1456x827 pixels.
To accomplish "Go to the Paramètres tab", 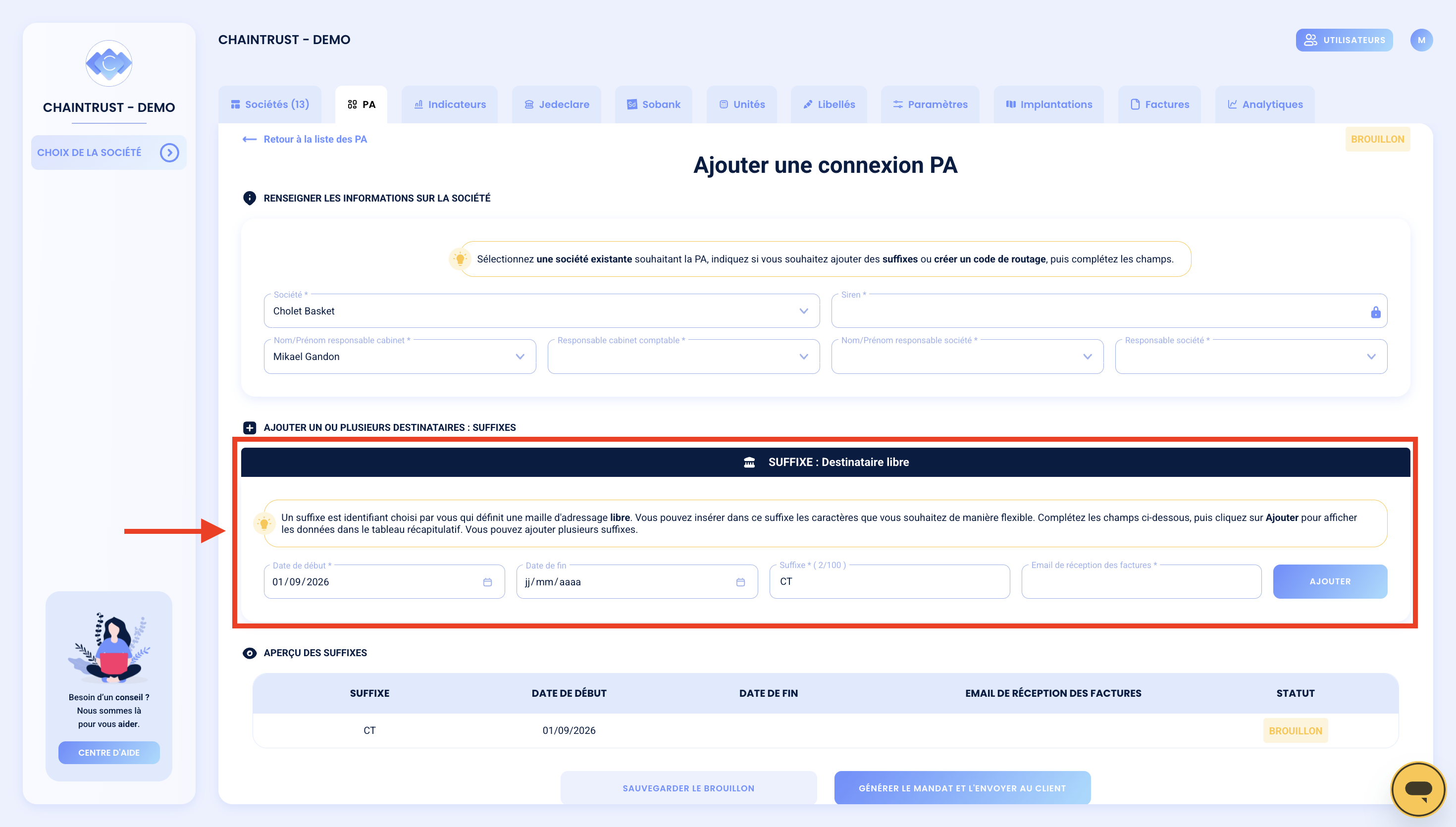I will [x=930, y=104].
